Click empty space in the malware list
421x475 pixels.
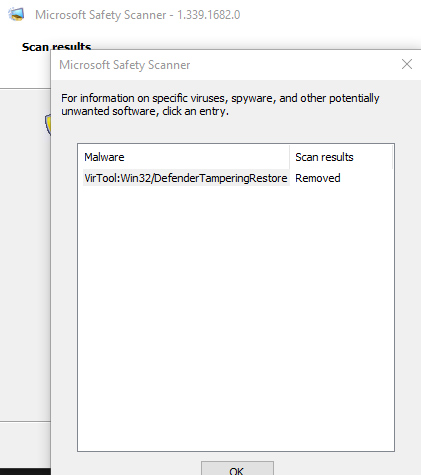pos(236,317)
